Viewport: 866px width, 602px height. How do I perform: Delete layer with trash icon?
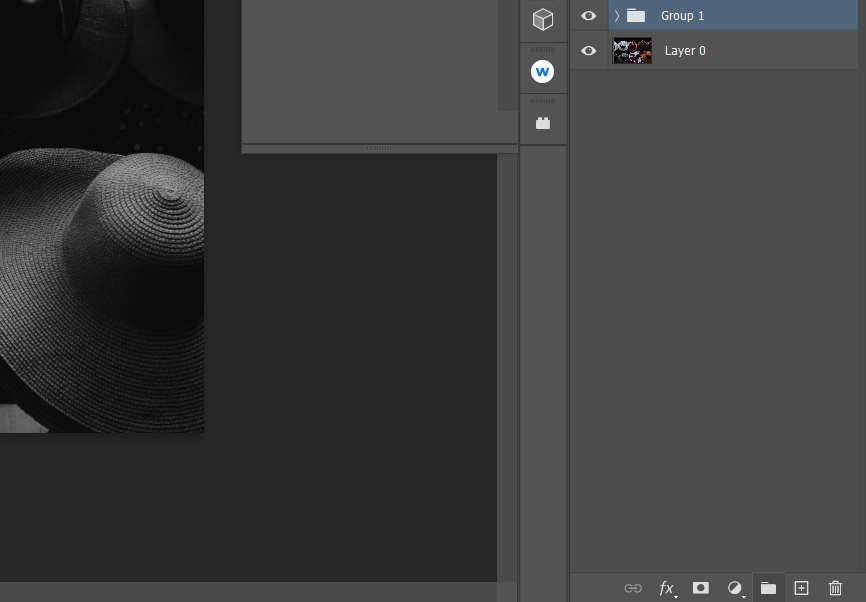pyautogui.click(x=836, y=588)
